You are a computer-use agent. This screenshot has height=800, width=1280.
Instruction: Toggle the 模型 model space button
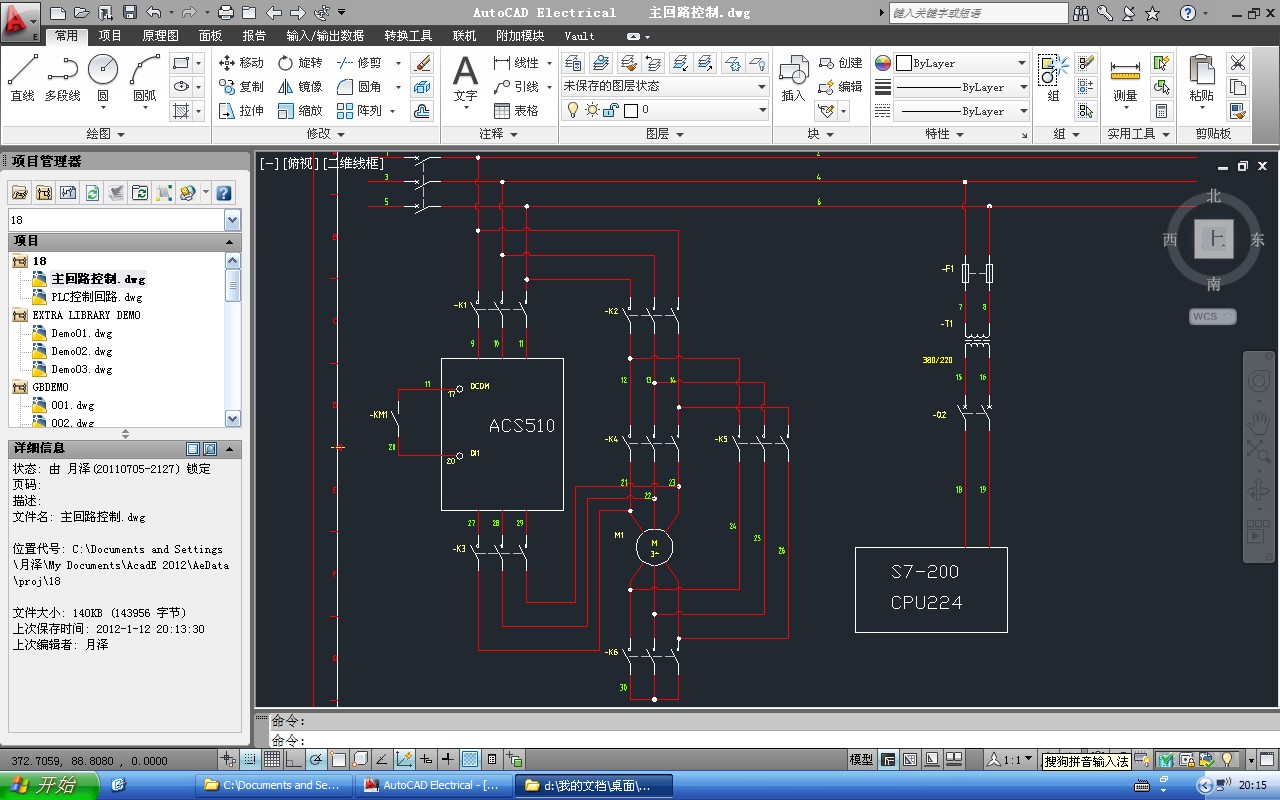[860, 760]
